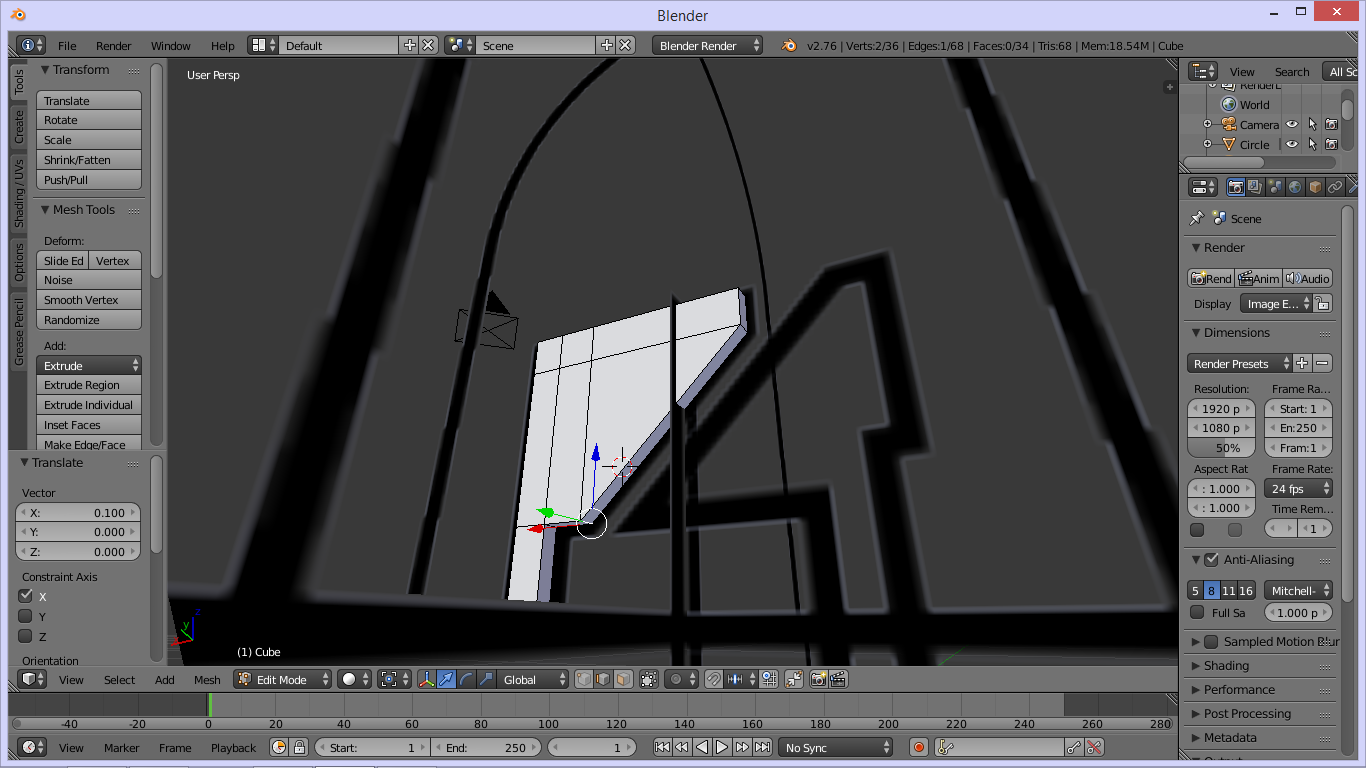Play animation forward in timeline

tap(722, 747)
